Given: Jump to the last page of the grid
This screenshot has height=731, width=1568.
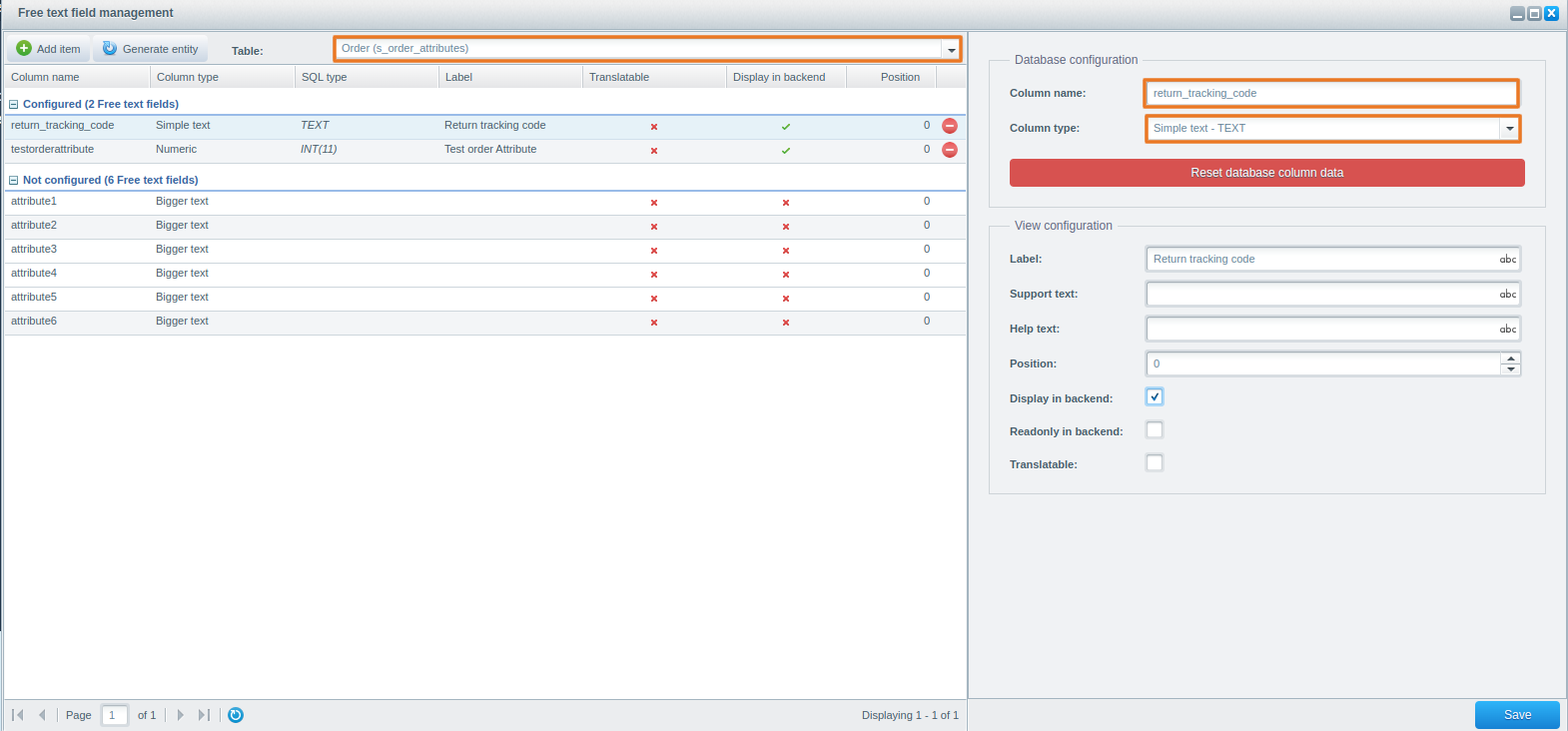Looking at the screenshot, I should pos(204,715).
